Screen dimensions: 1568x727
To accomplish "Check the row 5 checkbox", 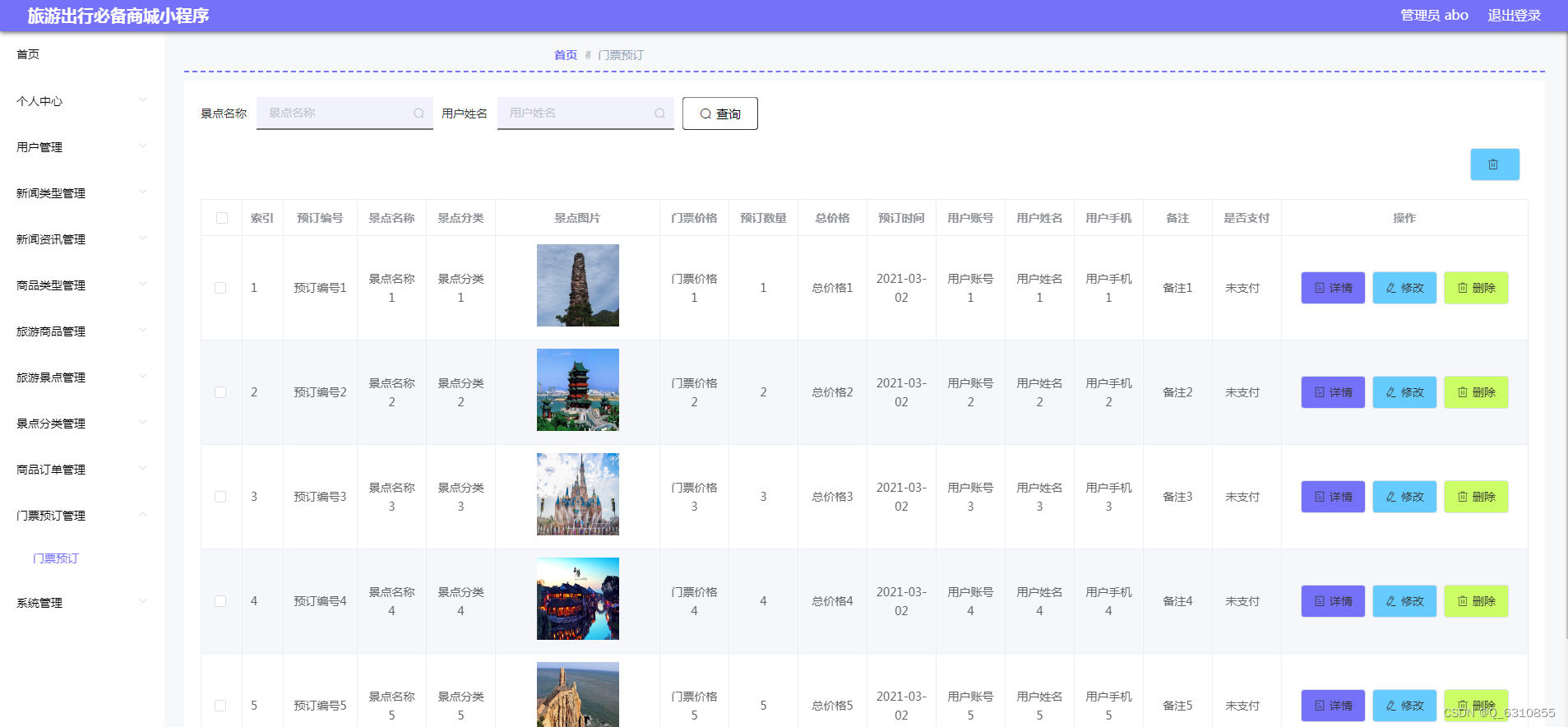I will [220, 706].
